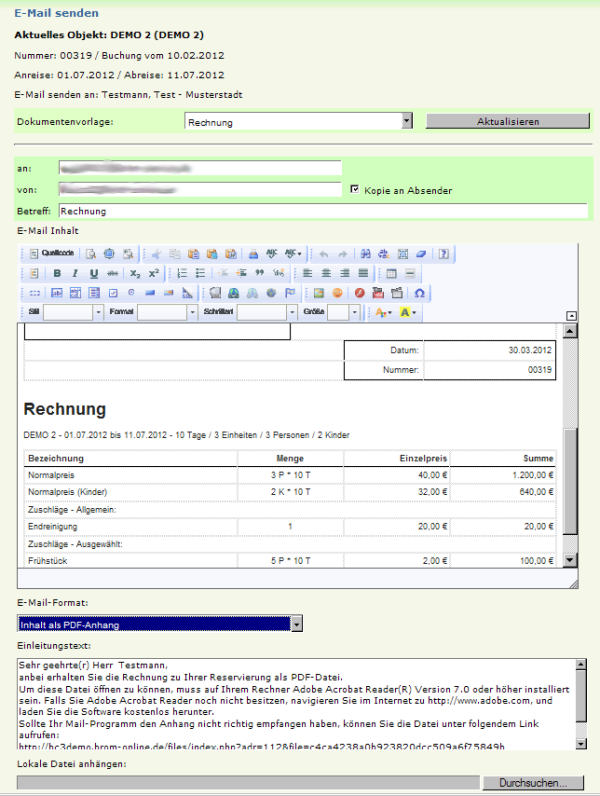Run the ABC spell check icon
This screenshot has width=600, height=796.
pos(272,253)
